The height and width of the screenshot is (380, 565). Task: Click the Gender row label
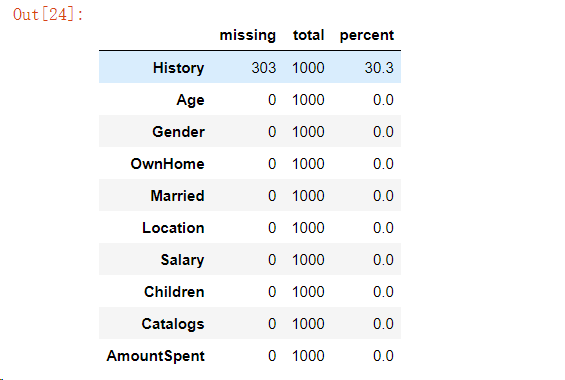pyautogui.click(x=178, y=132)
